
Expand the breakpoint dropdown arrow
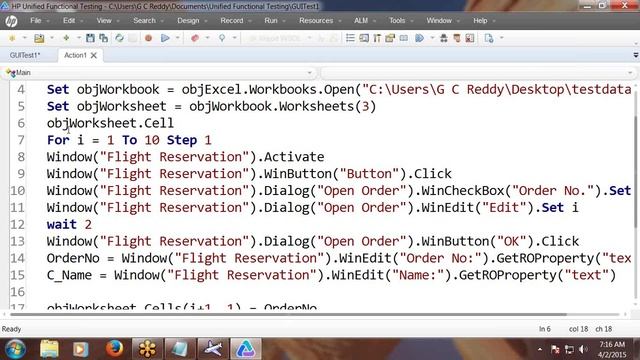point(207,38)
